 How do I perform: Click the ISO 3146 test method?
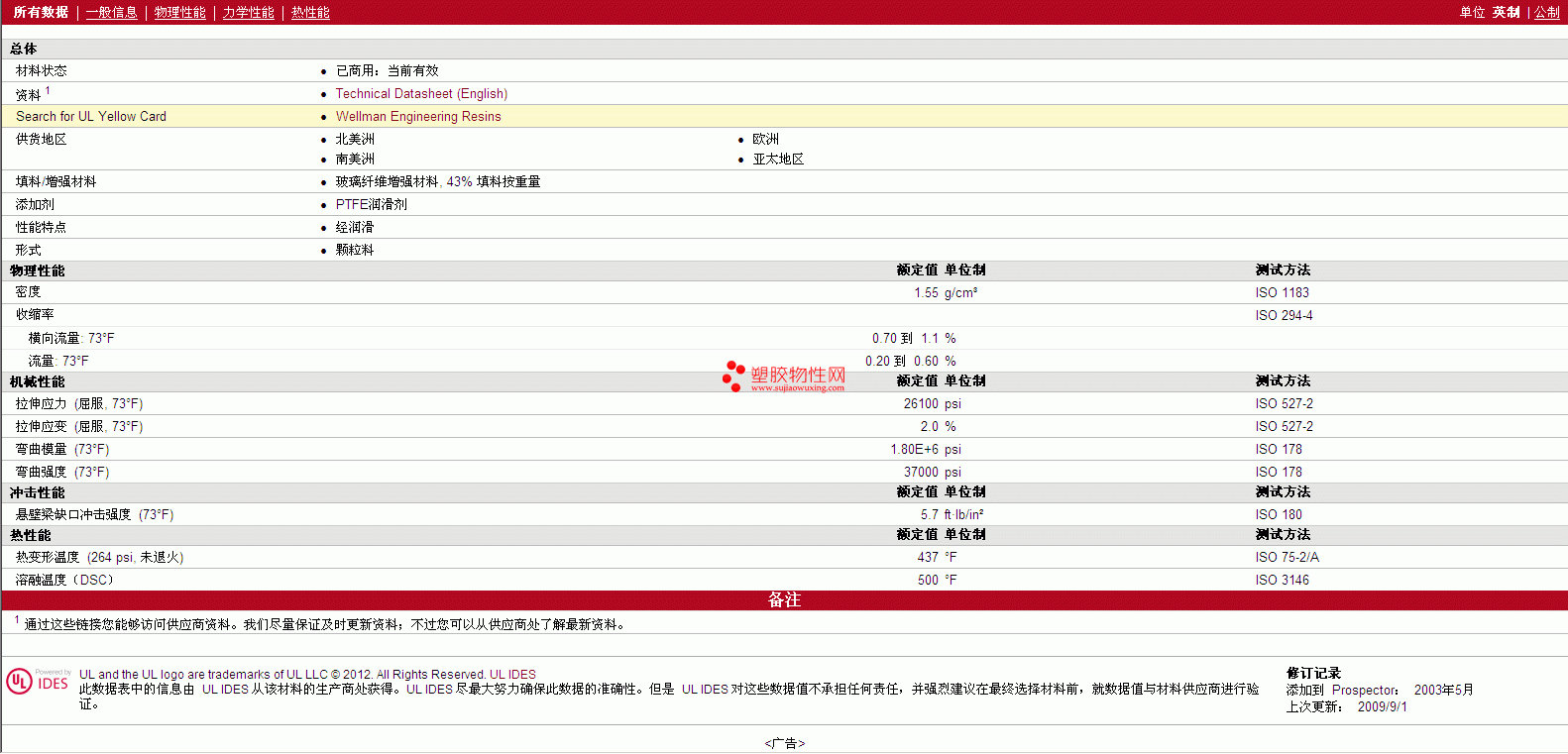click(x=1282, y=580)
